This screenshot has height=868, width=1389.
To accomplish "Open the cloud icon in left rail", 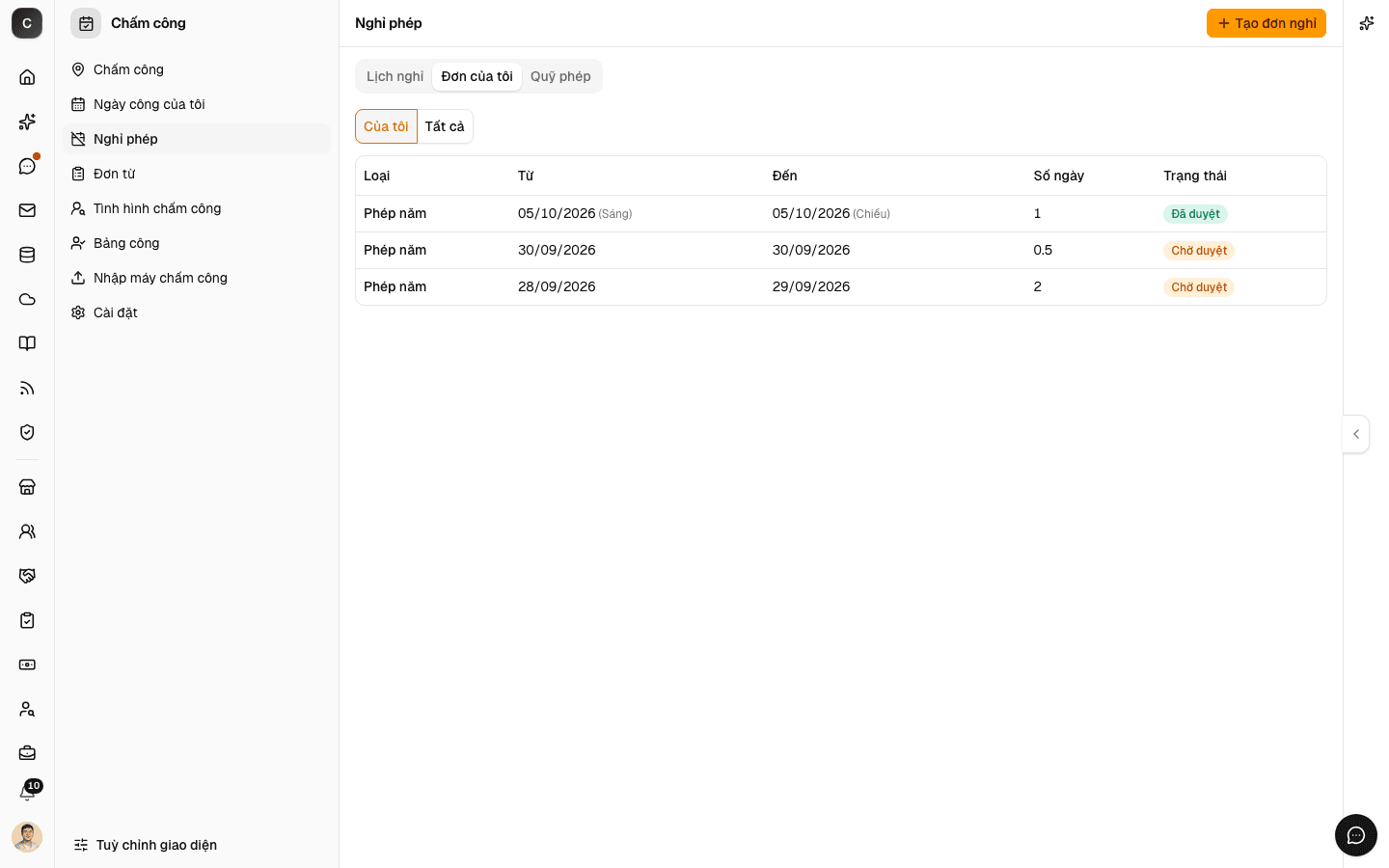I will 27,299.
